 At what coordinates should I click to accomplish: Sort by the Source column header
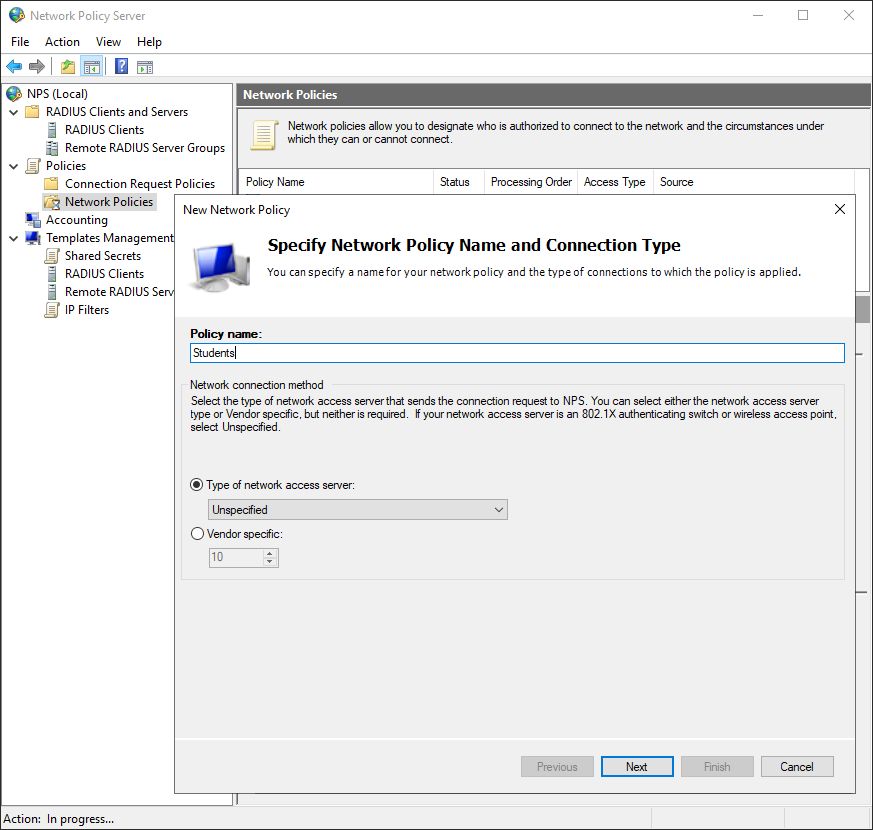pyautogui.click(x=754, y=182)
